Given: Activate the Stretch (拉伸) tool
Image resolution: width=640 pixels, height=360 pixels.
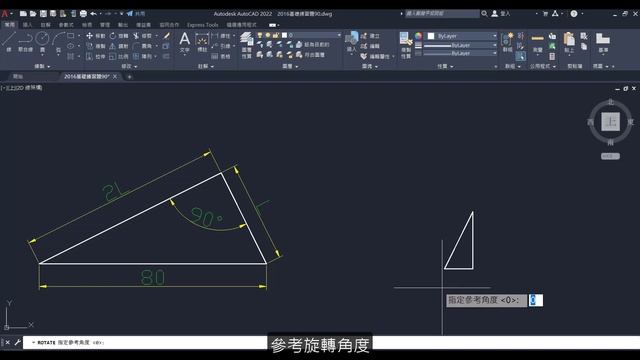Looking at the screenshot, I should [x=96, y=56].
